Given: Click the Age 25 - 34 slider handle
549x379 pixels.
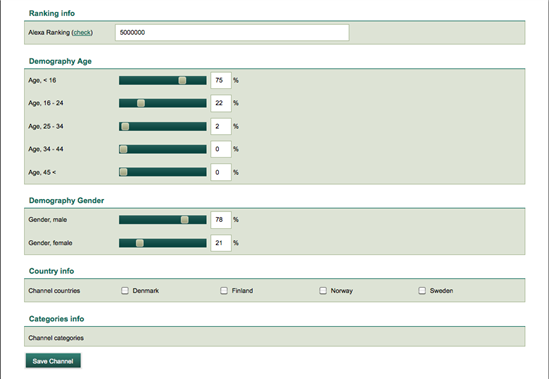Looking at the screenshot, I should (x=125, y=126).
